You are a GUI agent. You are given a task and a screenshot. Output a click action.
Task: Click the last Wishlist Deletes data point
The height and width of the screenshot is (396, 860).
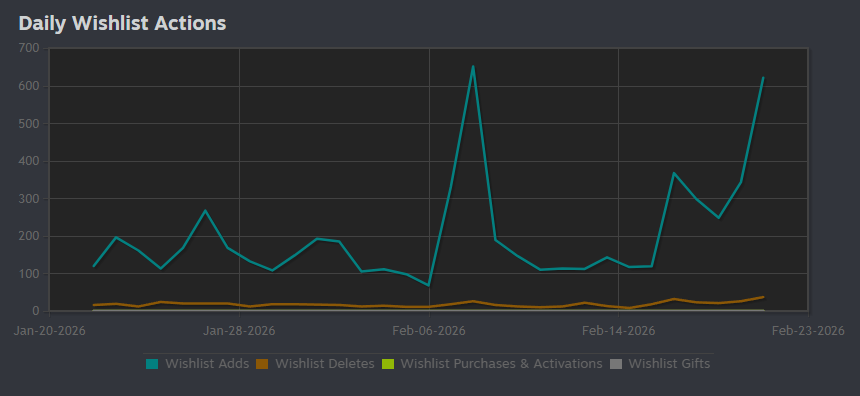coord(763,297)
